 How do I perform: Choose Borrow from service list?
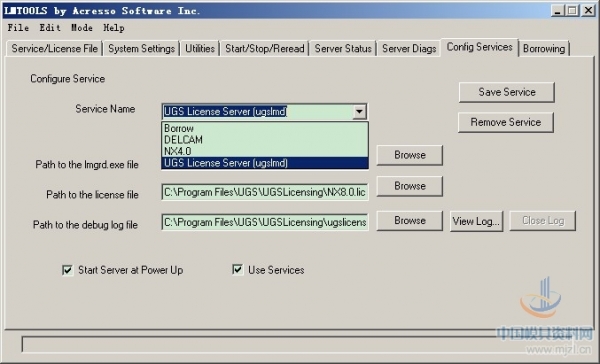tap(265, 128)
